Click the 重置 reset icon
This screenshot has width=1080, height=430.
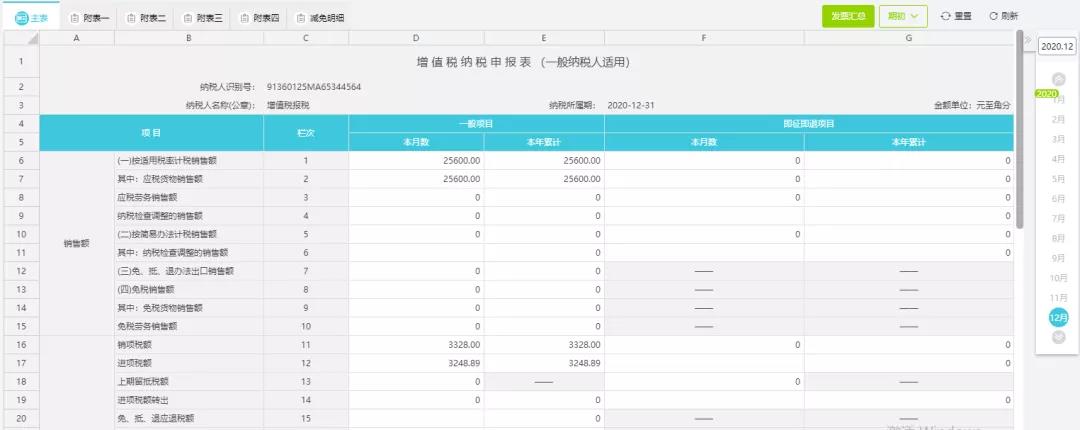tap(946, 16)
